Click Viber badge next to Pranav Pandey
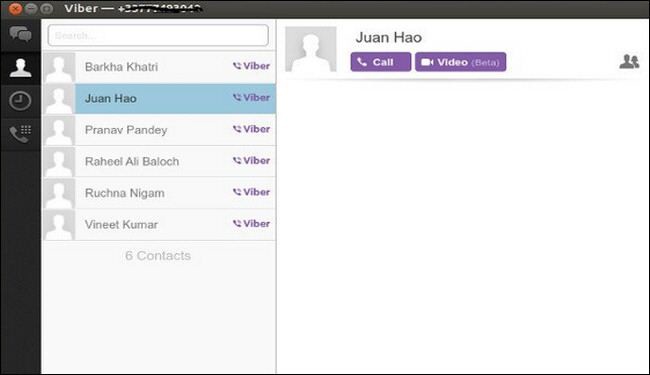The height and width of the screenshot is (375, 650). tap(251, 129)
